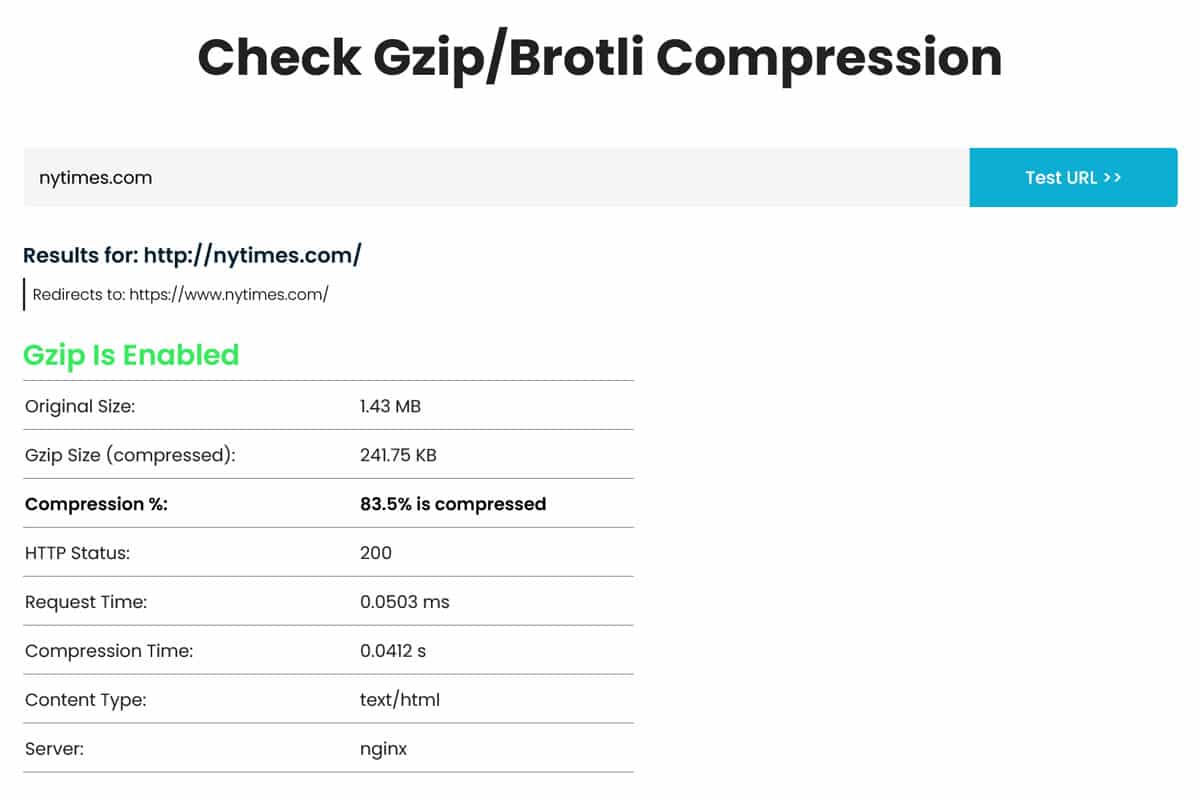Click the URL input field containing nytimes.com

point(495,178)
